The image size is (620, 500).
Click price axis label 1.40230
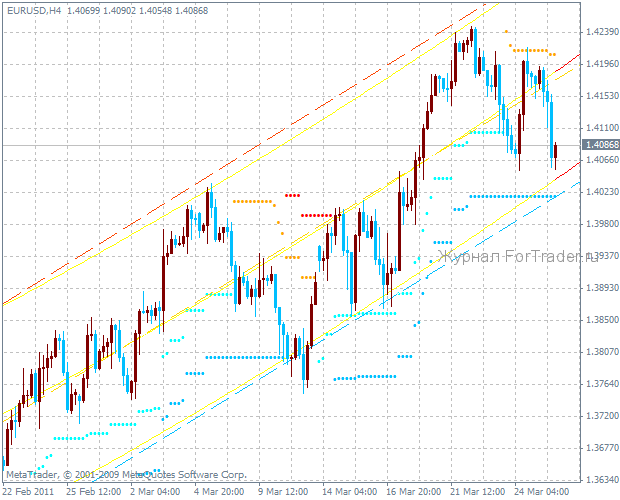602,192
